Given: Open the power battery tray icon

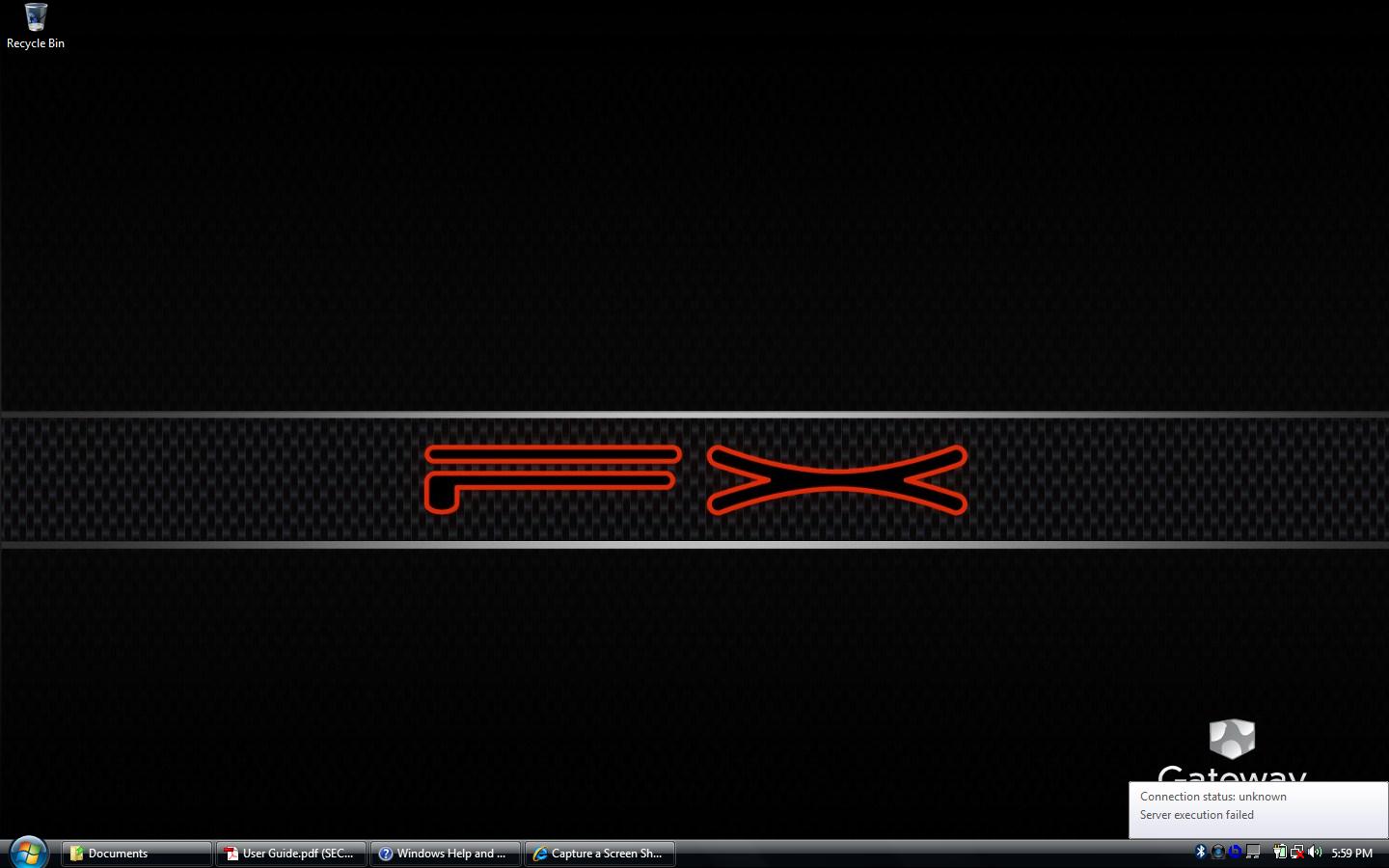Looking at the screenshot, I should [x=1280, y=852].
